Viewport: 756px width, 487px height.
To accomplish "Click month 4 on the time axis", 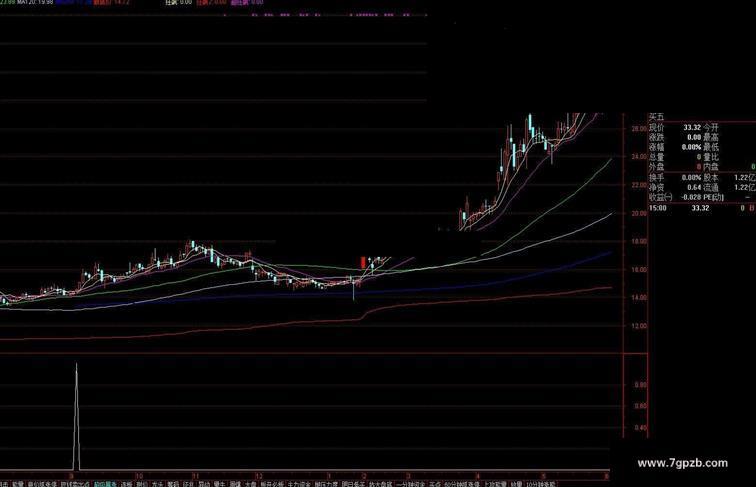I will [x=478, y=475].
